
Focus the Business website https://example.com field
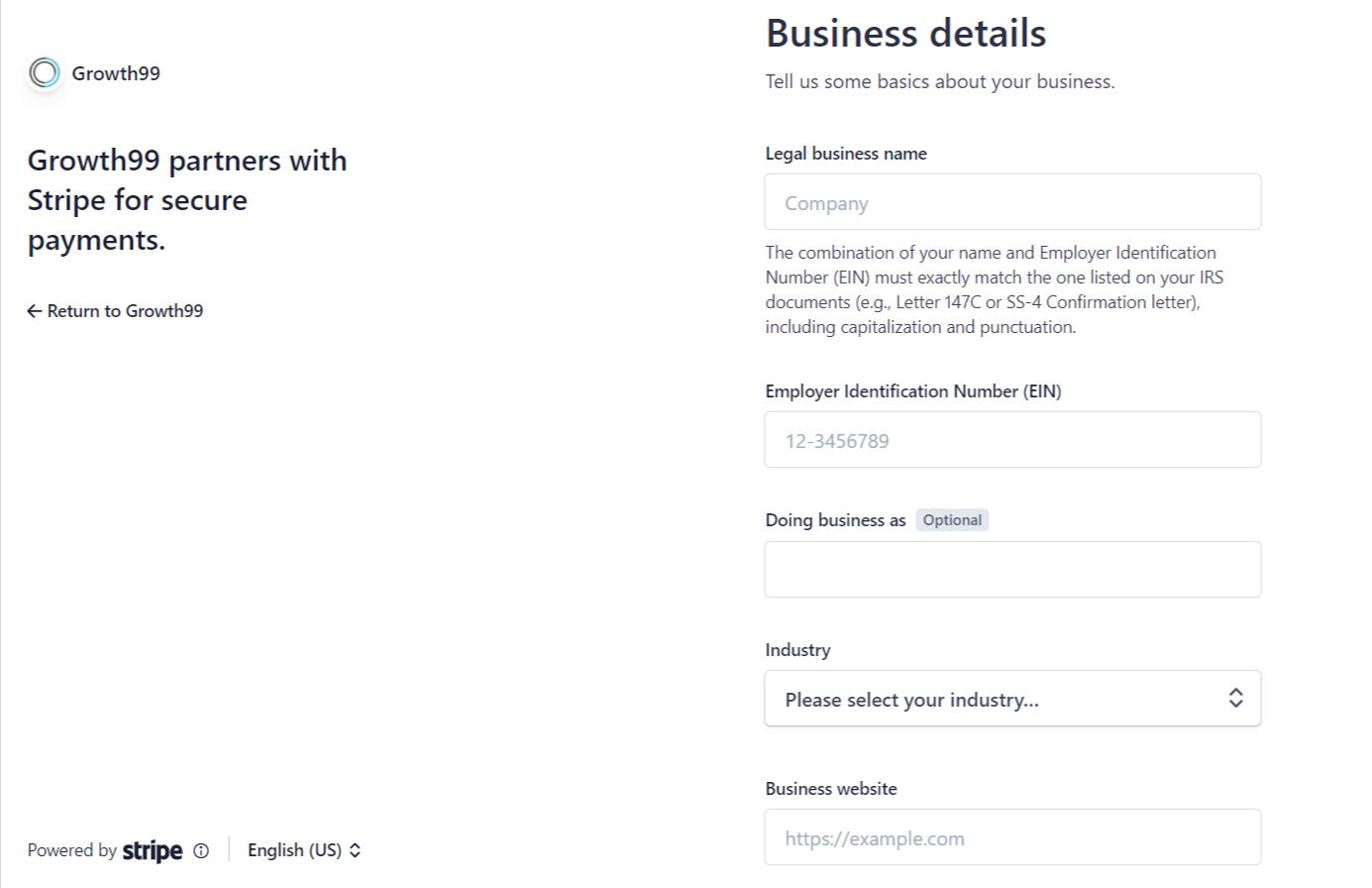point(1012,837)
